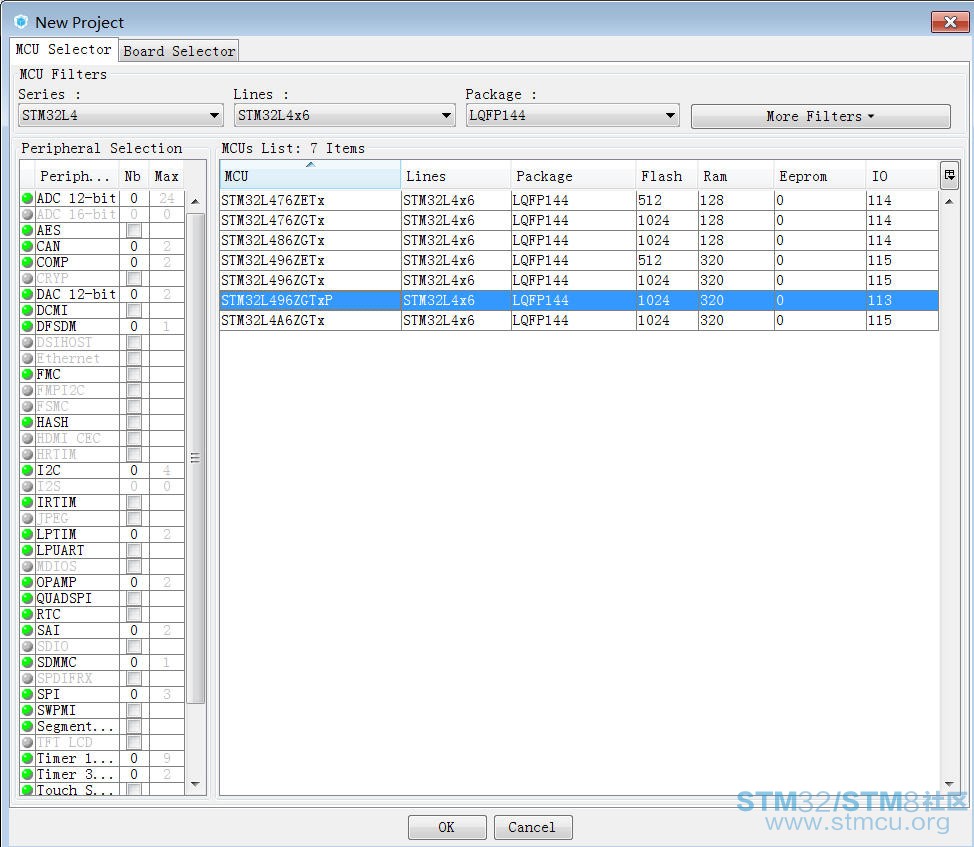This screenshot has height=847, width=974.
Task: Select the STM32L476ZETx row
Action: (x=579, y=200)
